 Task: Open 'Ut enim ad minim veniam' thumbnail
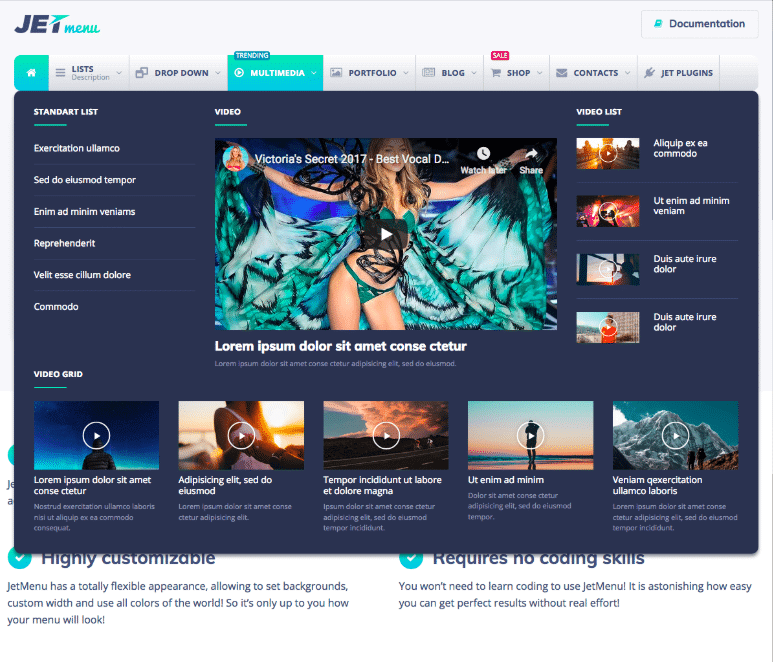point(608,211)
